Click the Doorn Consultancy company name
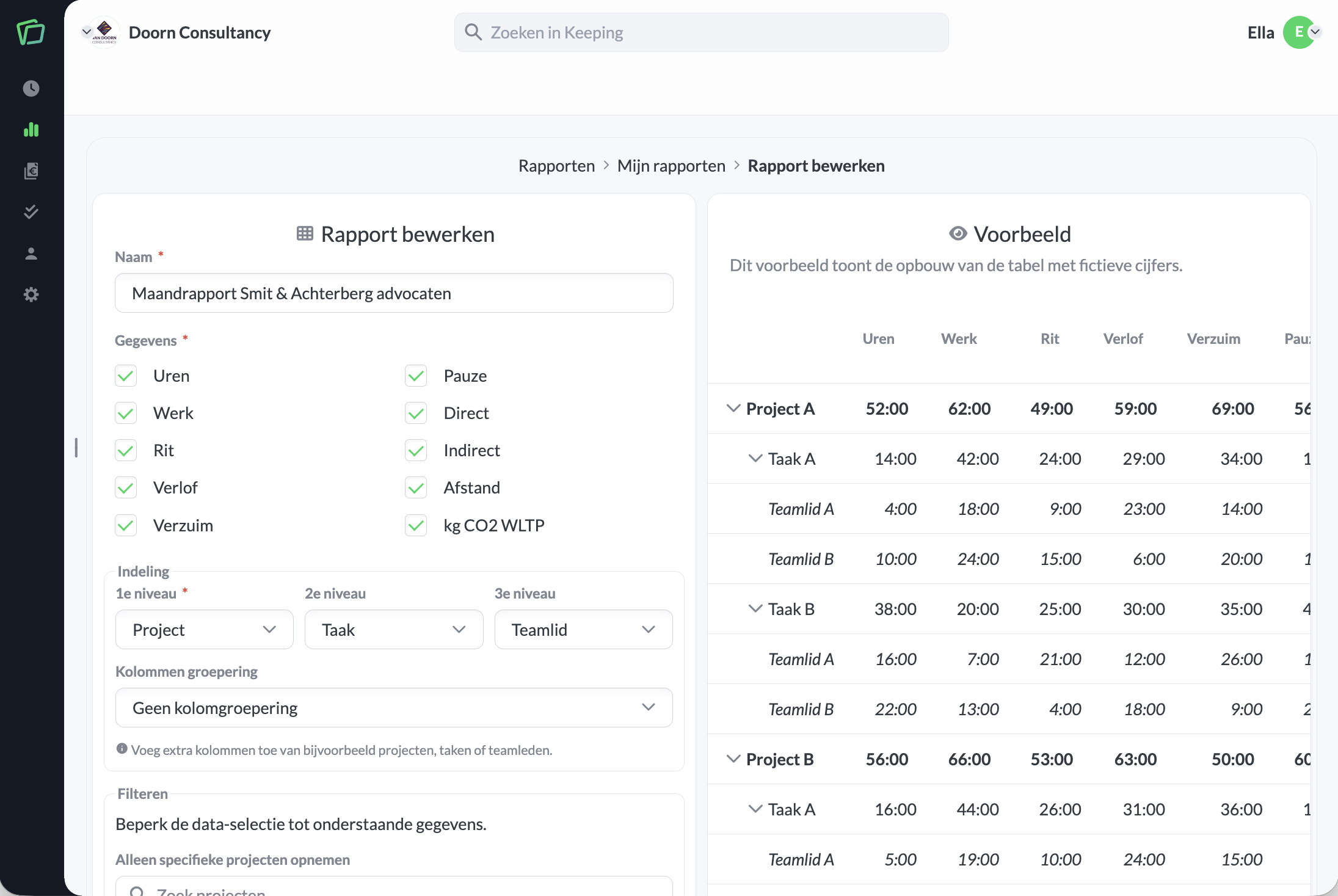This screenshot has width=1338, height=896. (x=200, y=32)
